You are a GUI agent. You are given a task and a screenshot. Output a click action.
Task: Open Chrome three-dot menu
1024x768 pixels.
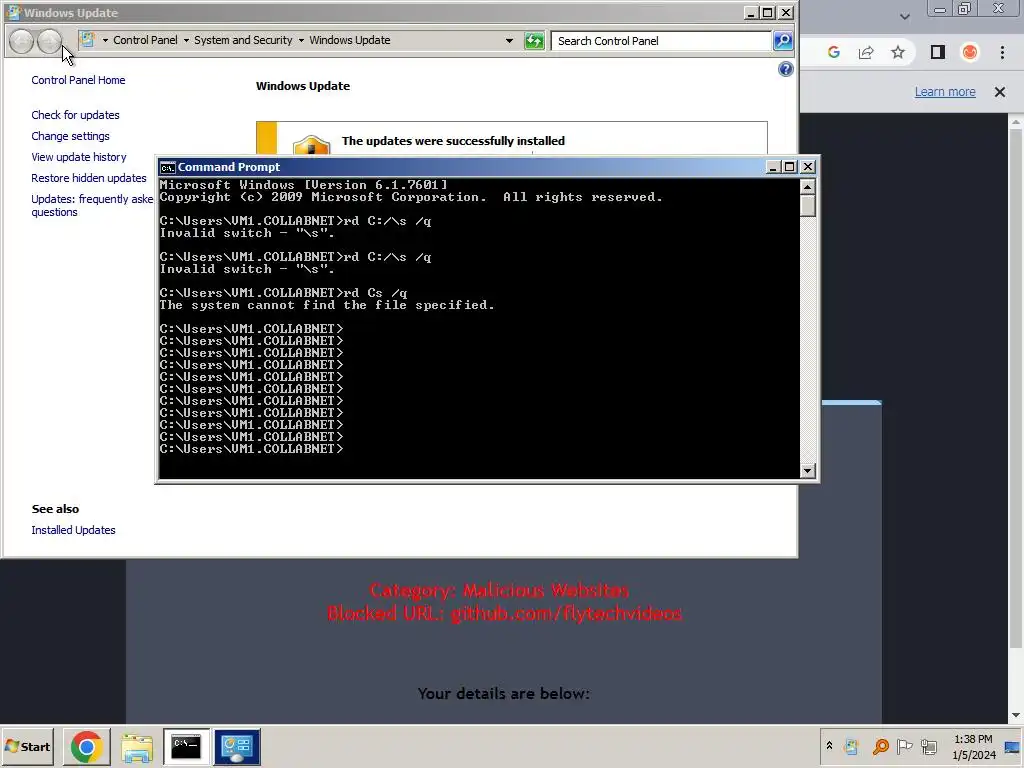pyautogui.click(x=1002, y=52)
